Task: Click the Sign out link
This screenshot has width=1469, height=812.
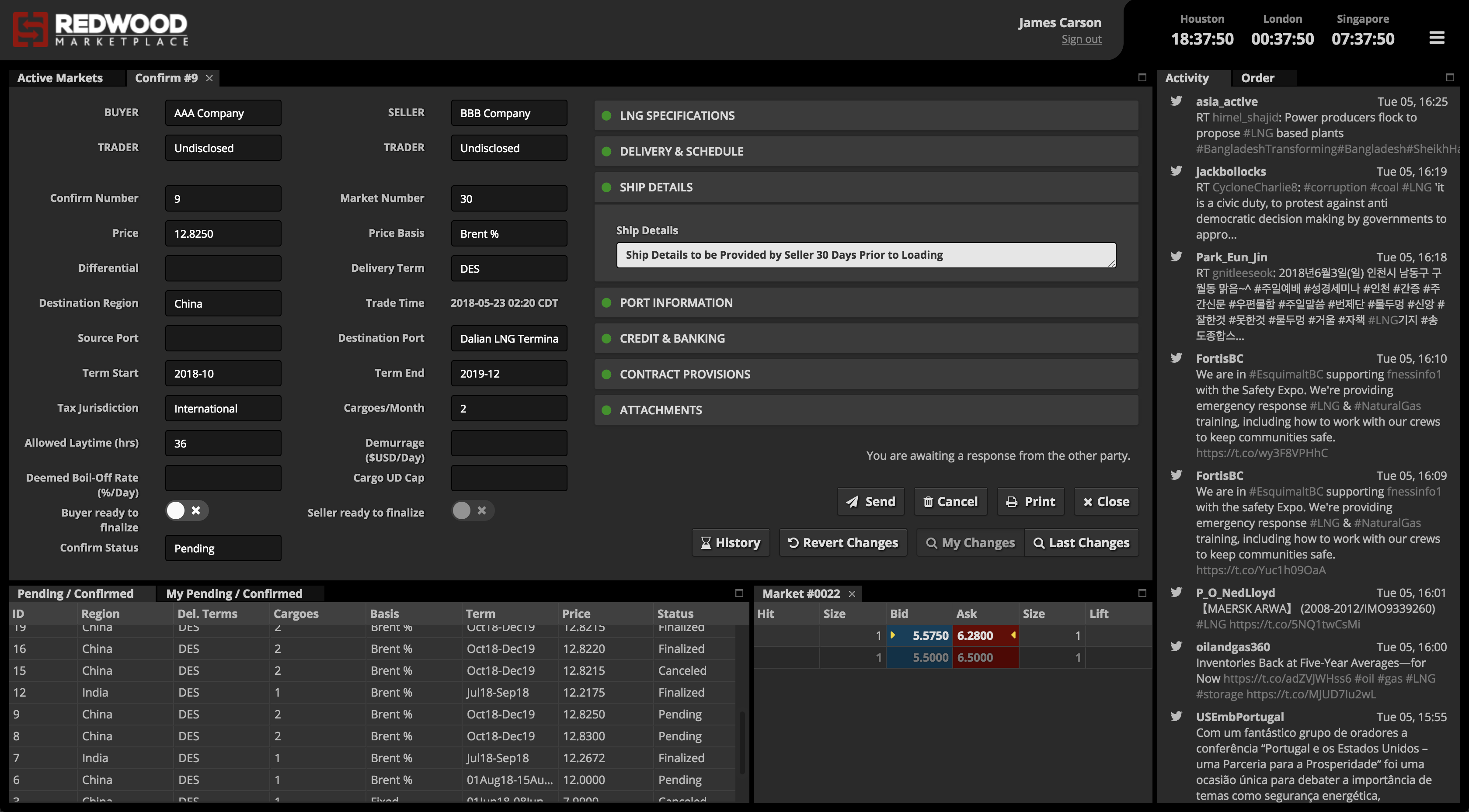Action: tap(1081, 39)
